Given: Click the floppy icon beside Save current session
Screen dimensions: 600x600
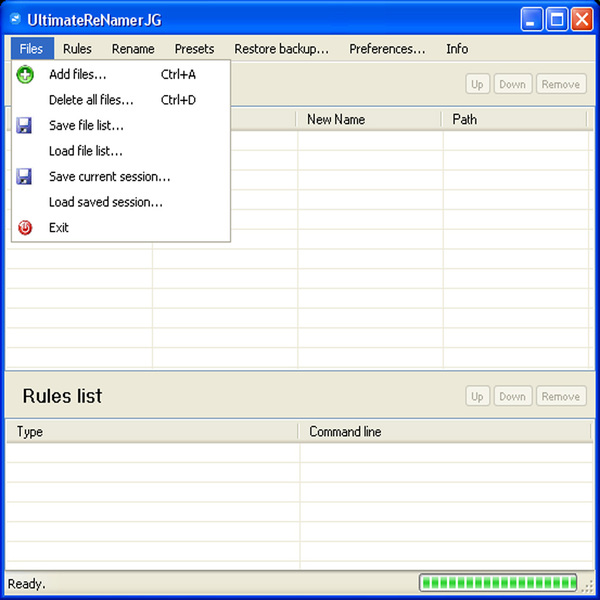Looking at the screenshot, I should 24,176.
